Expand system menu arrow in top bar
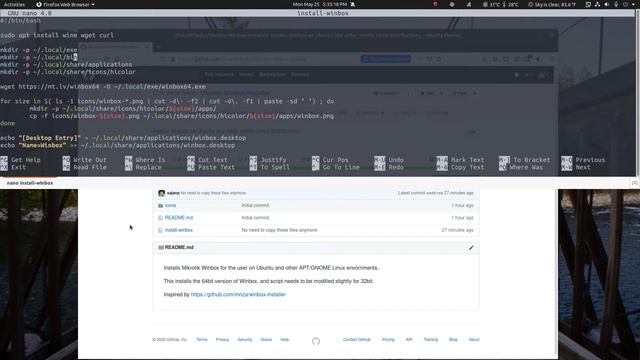 pyautogui.click(x=633, y=4)
